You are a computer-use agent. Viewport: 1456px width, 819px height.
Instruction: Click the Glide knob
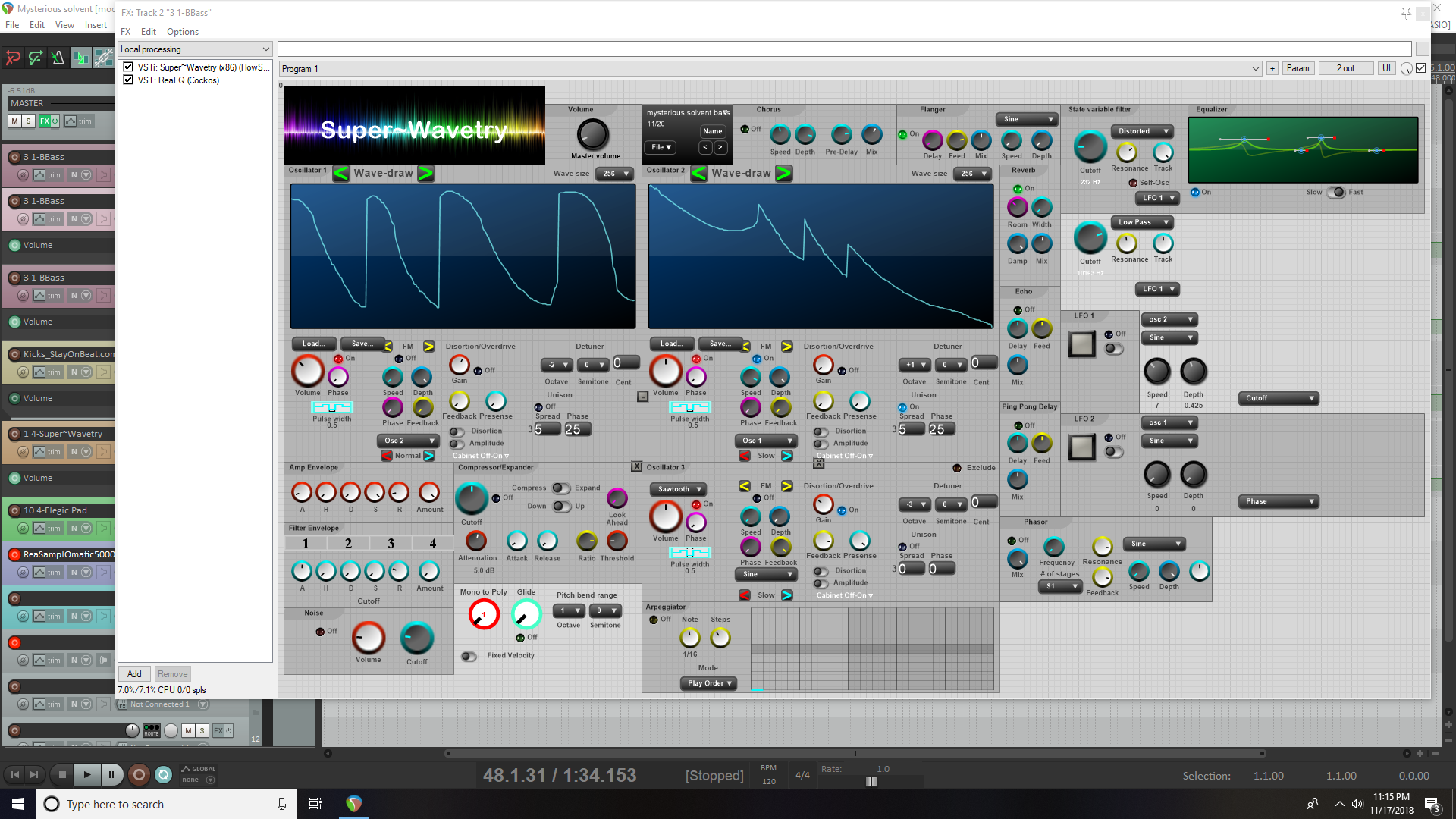(526, 614)
